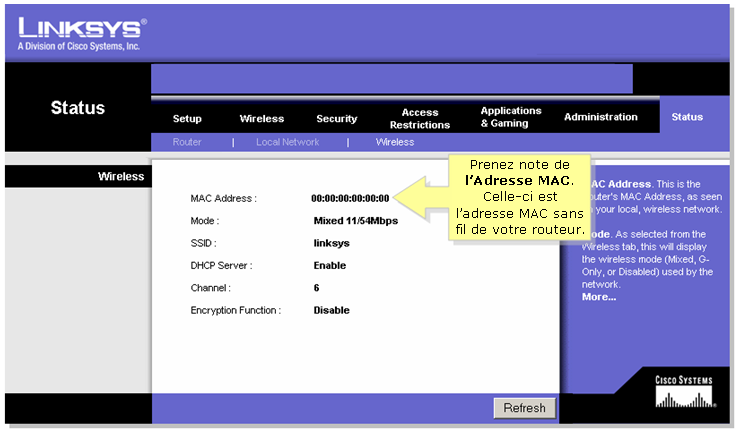Select the Applications & Gaming tab
Screen dimensions: 736x432
[511, 117]
